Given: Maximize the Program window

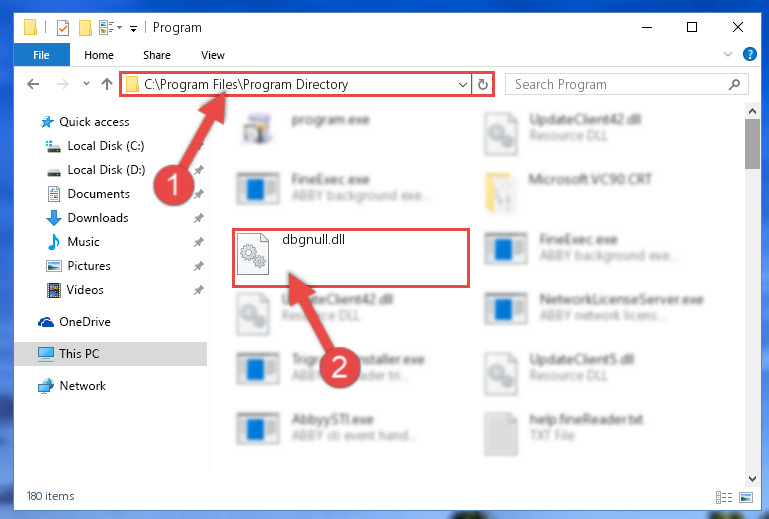Looking at the screenshot, I should [x=692, y=27].
